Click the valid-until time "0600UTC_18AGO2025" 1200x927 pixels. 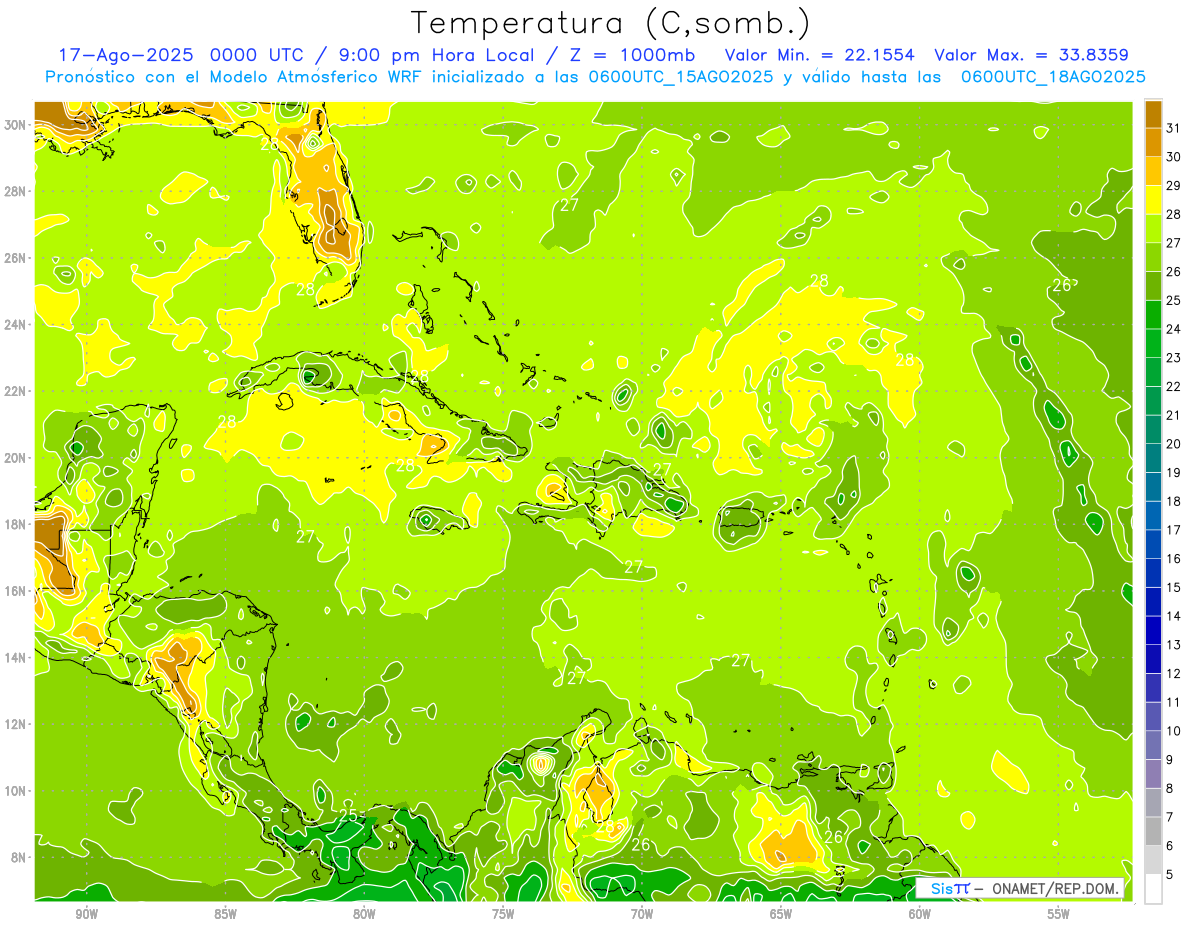click(1053, 77)
